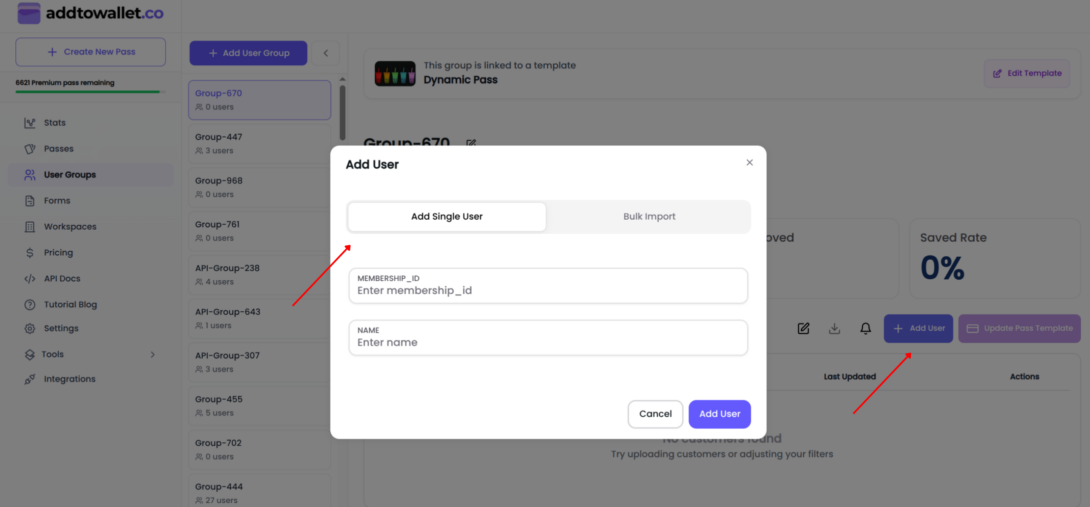The image size is (1090, 507).
Task: Click the Integrations plug icon
Action: click(29, 379)
